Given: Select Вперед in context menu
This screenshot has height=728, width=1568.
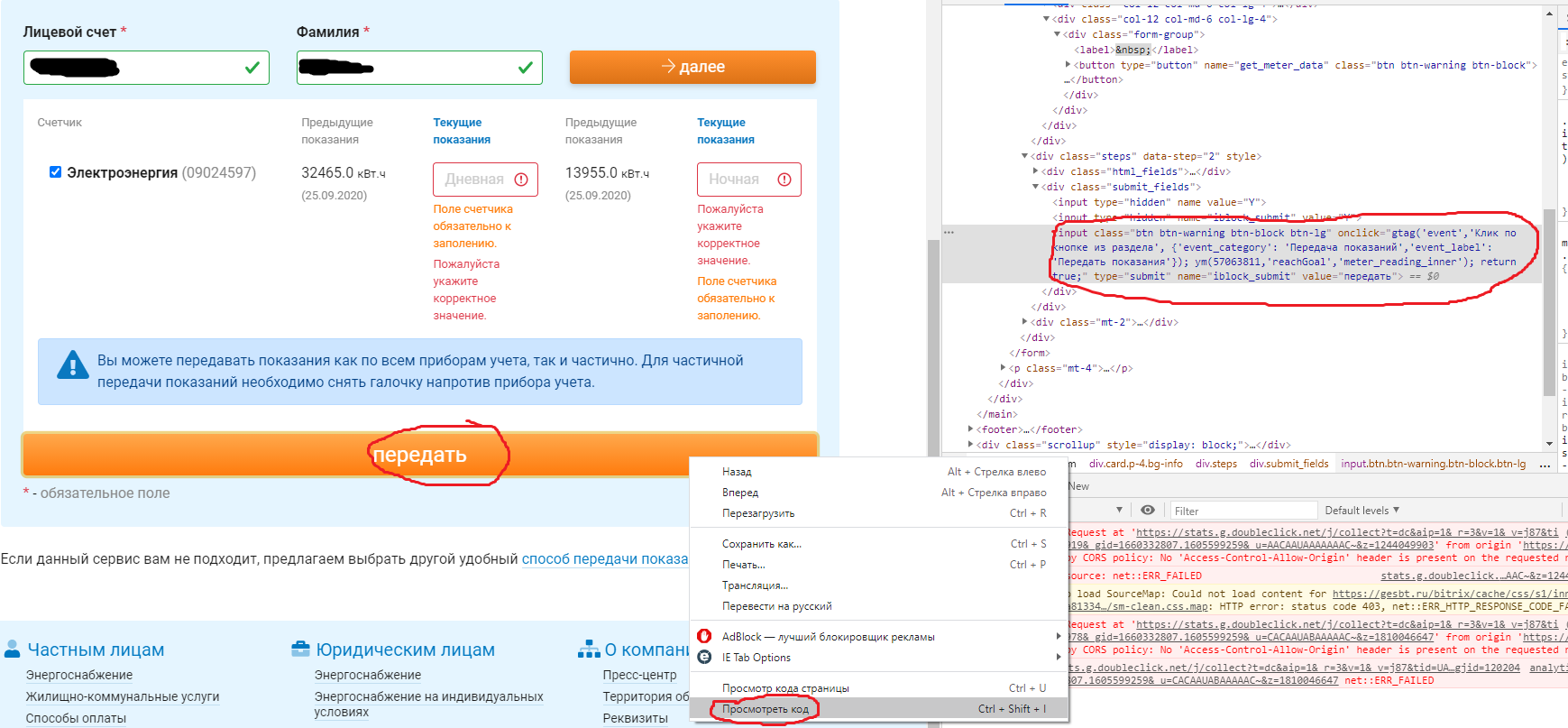Looking at the screenshot, I should (x=878, y=493).
